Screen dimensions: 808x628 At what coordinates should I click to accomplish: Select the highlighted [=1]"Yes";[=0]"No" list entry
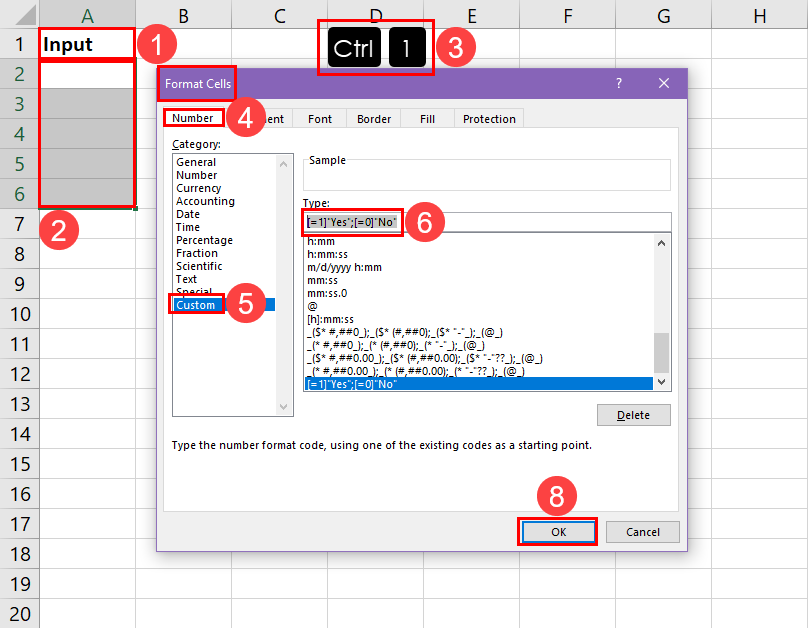(x=479, y=384)
